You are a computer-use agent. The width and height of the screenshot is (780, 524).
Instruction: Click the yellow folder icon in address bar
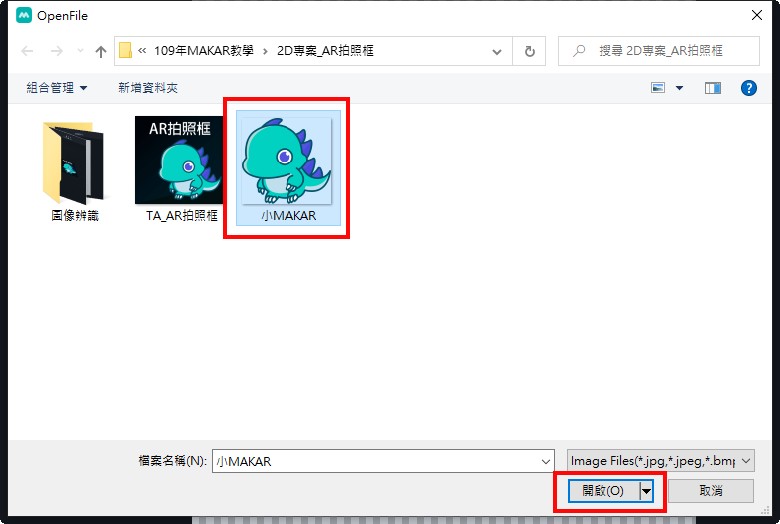click(125, 50)
